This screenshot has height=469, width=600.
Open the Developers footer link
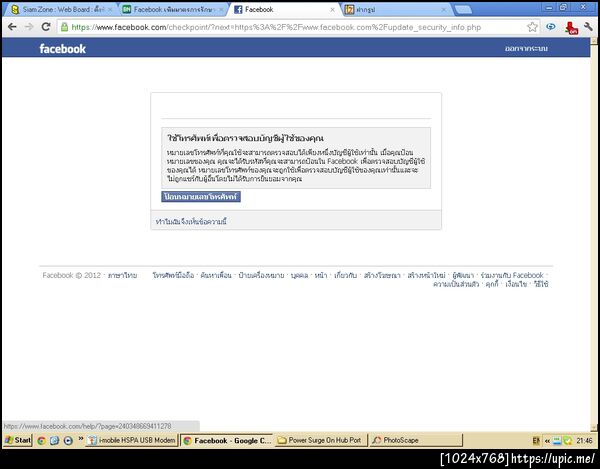463,275
